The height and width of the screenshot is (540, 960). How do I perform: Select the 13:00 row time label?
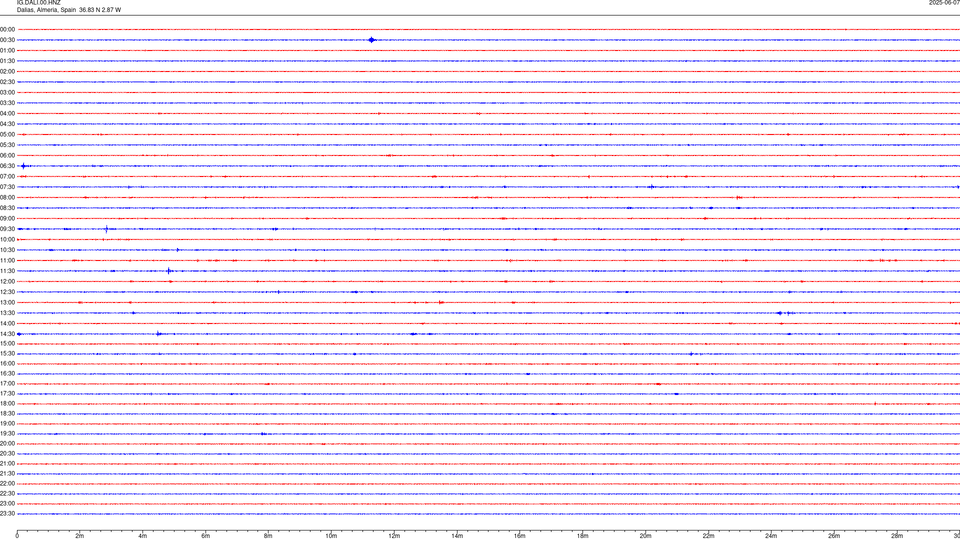7,302
